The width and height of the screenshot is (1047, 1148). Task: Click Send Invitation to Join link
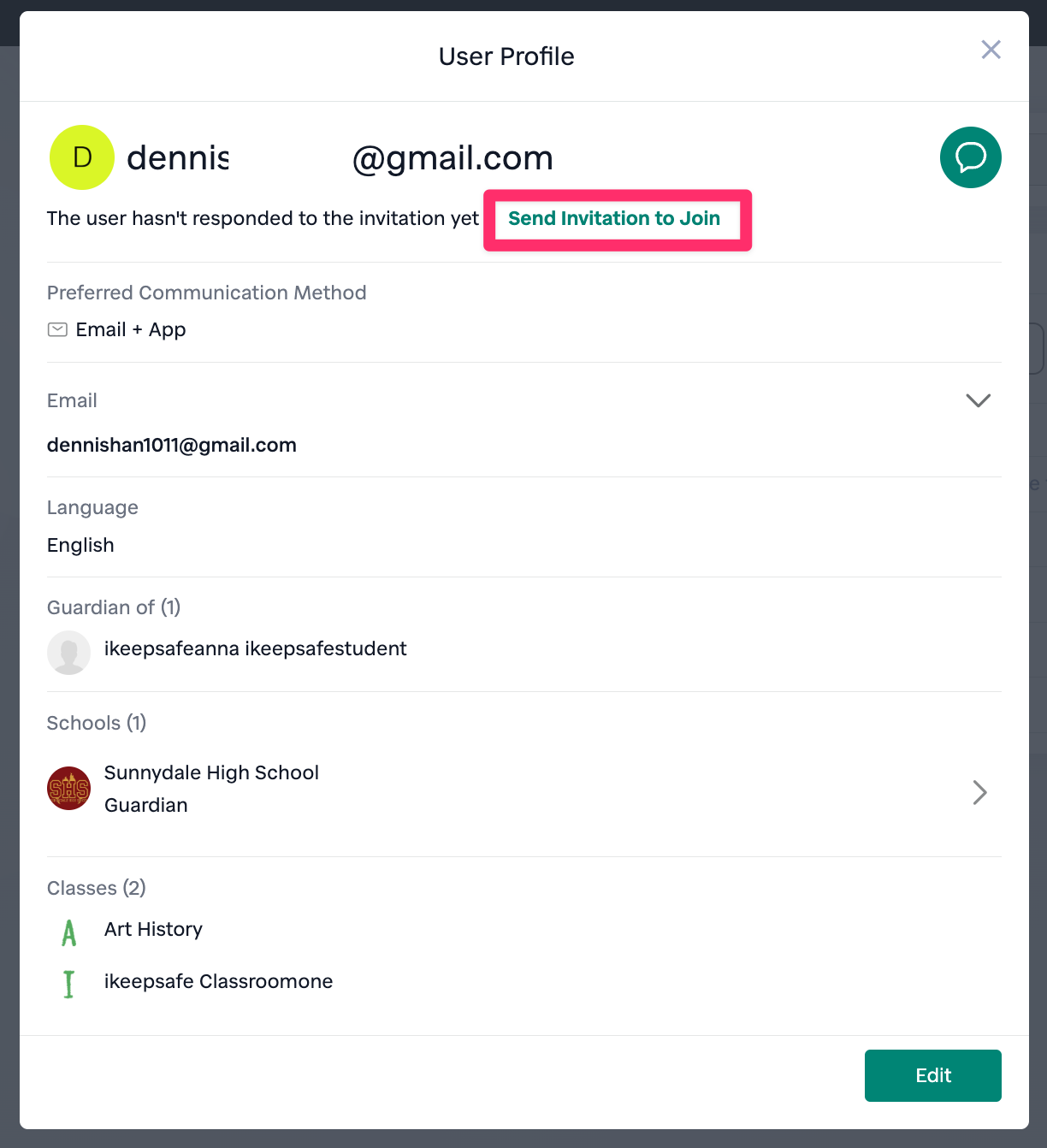coord(614,219)
